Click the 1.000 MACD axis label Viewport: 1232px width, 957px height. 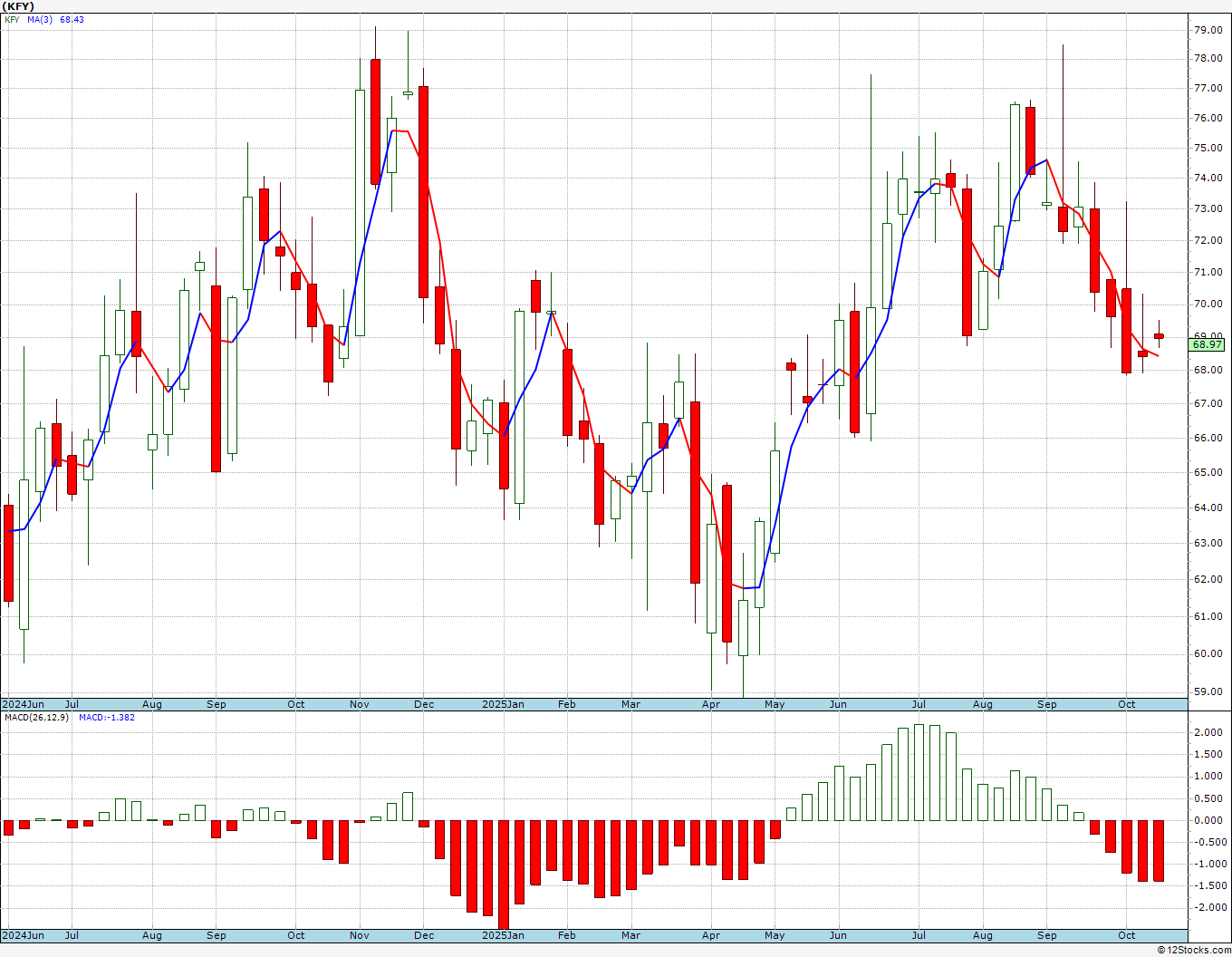[x=1208, y=776]
